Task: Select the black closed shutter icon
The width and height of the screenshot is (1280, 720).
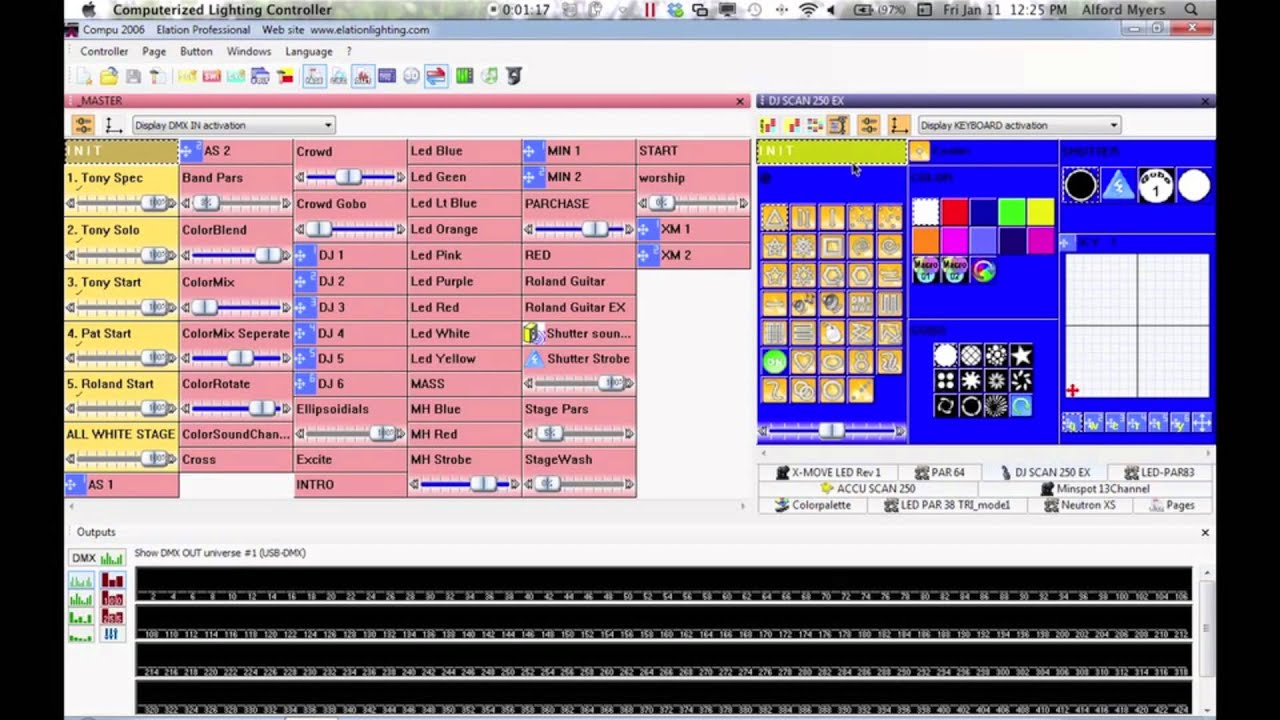Action: click(x=1080, y=185)
